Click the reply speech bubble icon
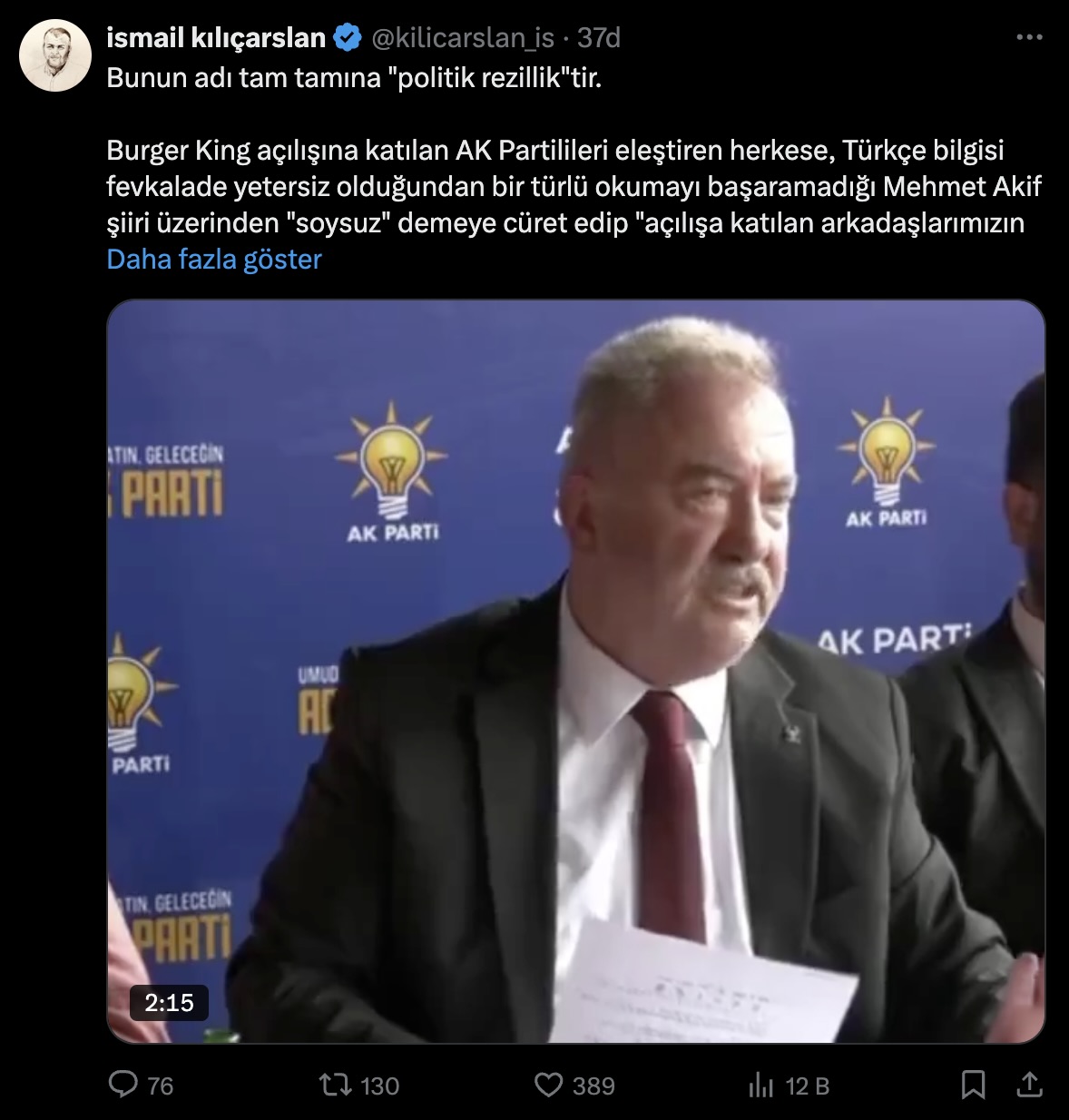1069x1120 pixels. click(123, 1085)
